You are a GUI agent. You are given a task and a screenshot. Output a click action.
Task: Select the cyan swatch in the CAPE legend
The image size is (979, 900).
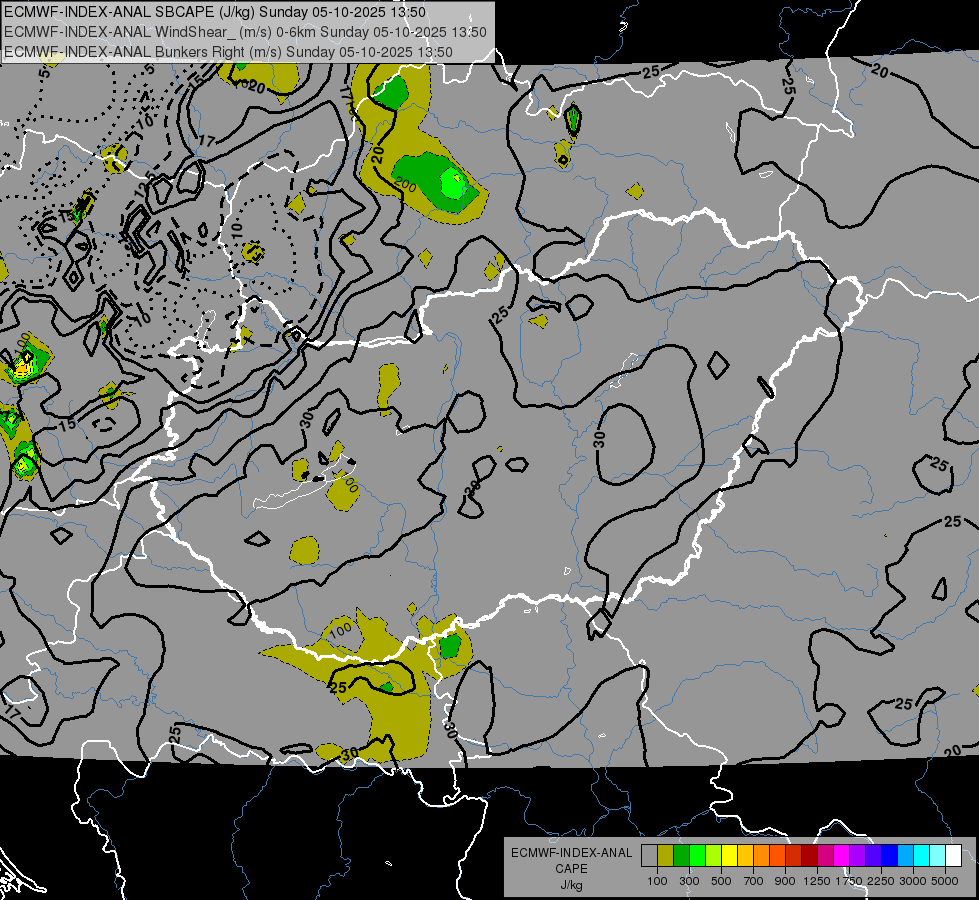coord(921,855)
